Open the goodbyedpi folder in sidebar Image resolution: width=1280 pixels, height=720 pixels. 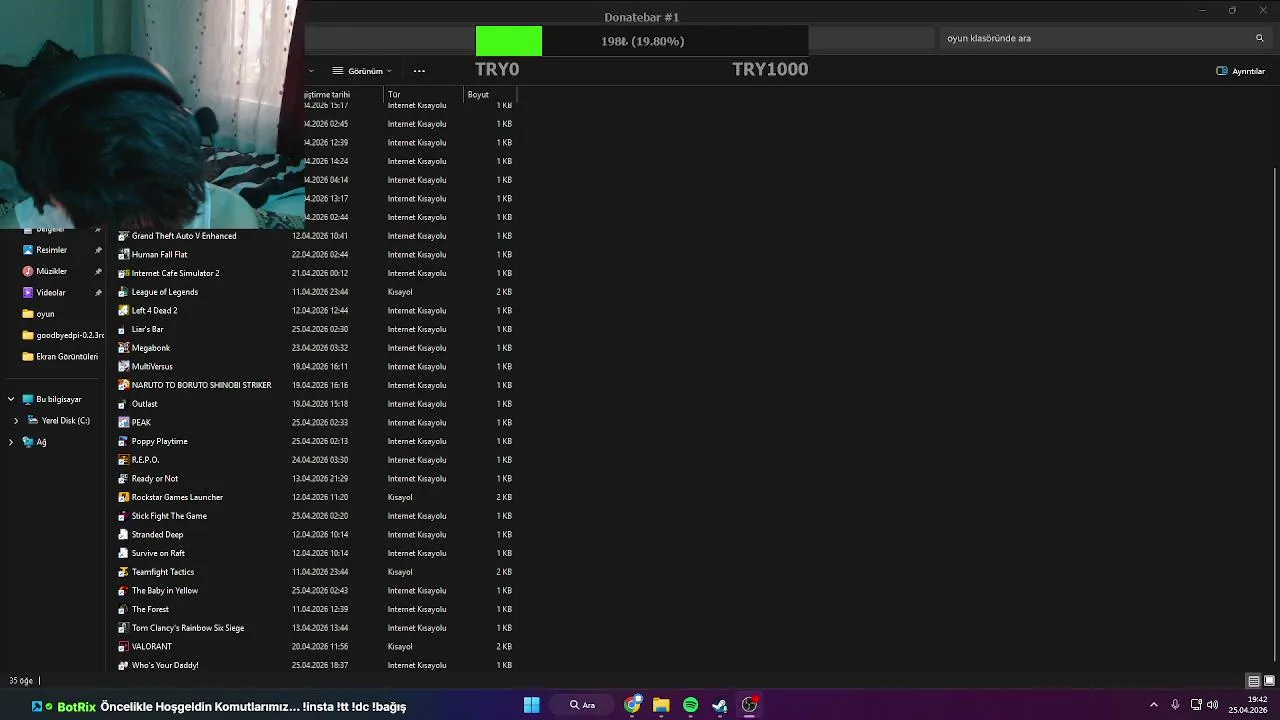(x=63, y=335)
